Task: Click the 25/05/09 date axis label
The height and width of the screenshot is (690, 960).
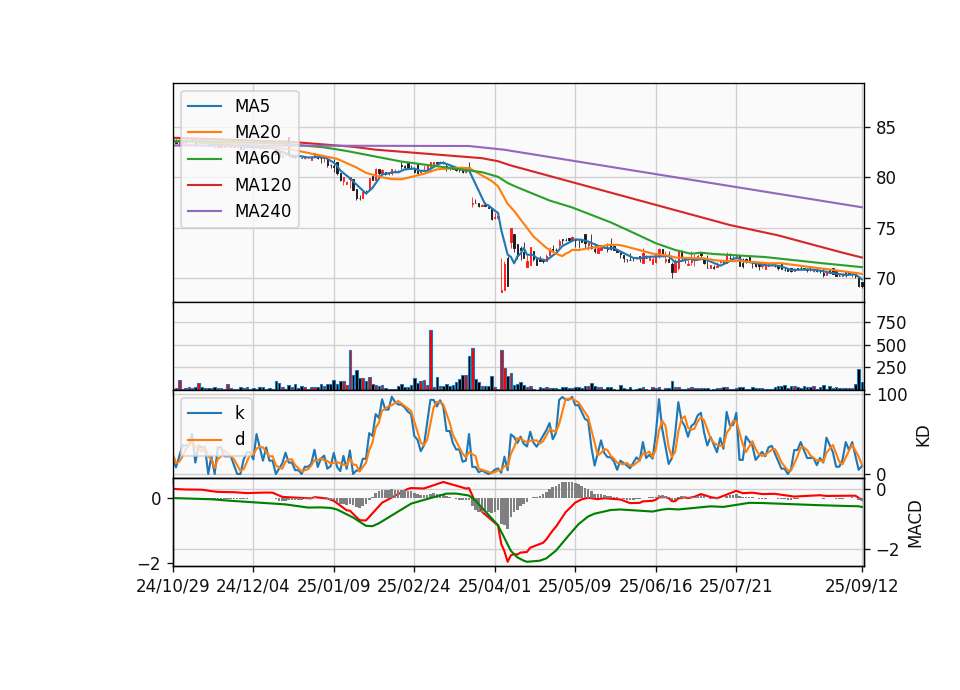Action: coord(575,586)
